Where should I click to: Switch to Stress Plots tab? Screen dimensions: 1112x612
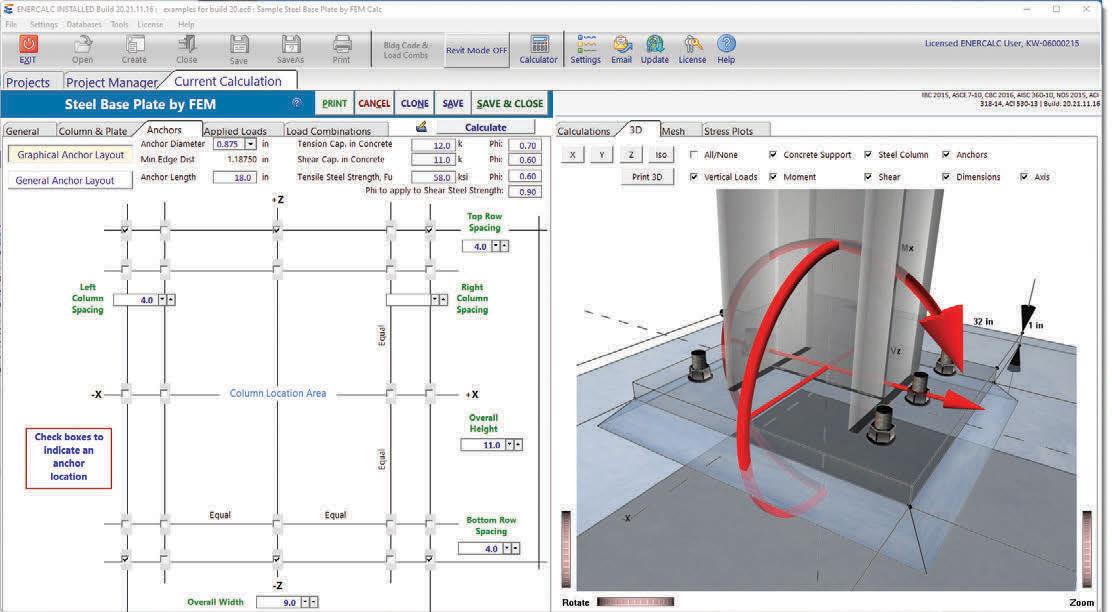coord(728,131)
